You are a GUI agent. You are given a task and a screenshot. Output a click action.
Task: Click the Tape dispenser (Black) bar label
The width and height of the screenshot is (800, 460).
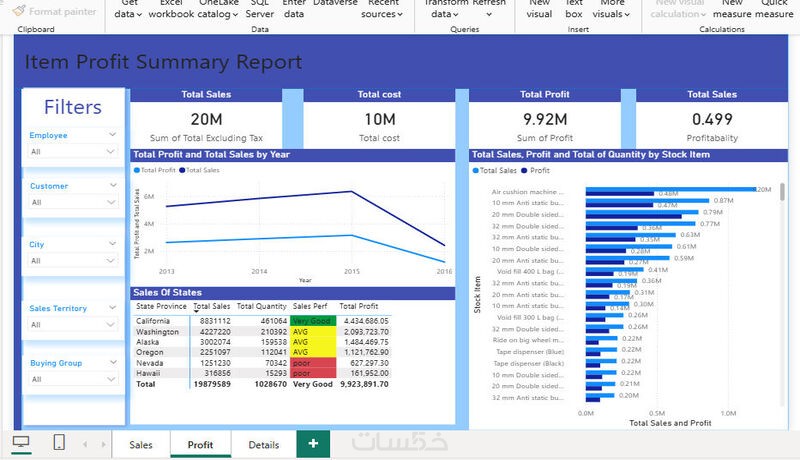(529, 364)
